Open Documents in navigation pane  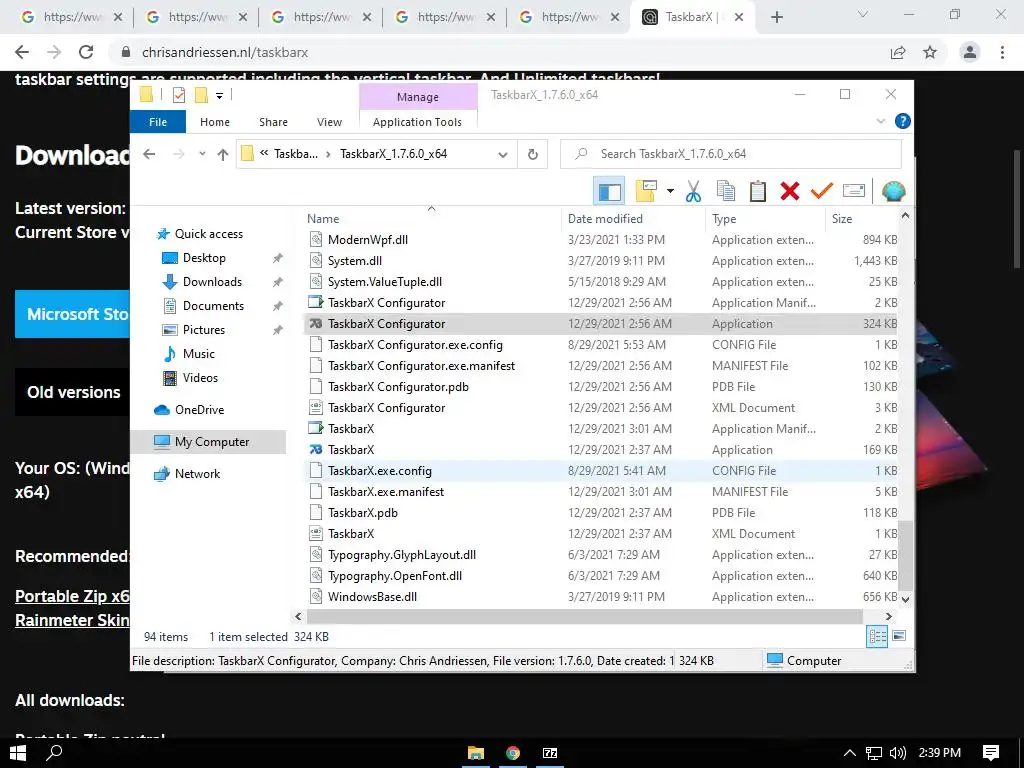coord(213,306)
